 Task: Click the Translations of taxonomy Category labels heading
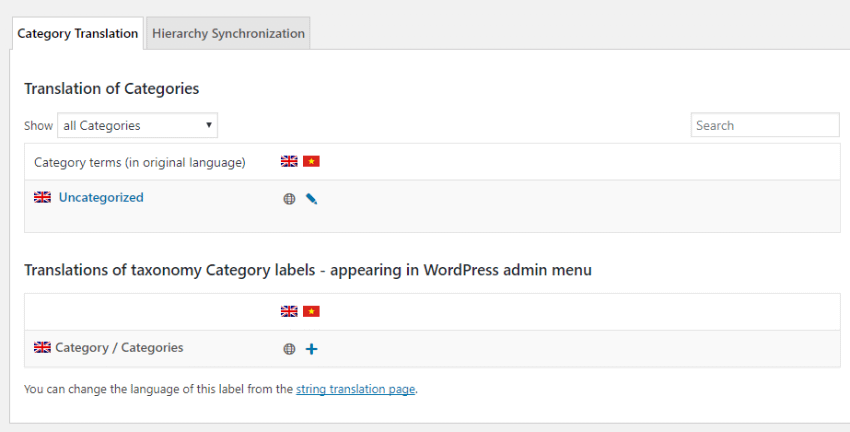[308, 270]
